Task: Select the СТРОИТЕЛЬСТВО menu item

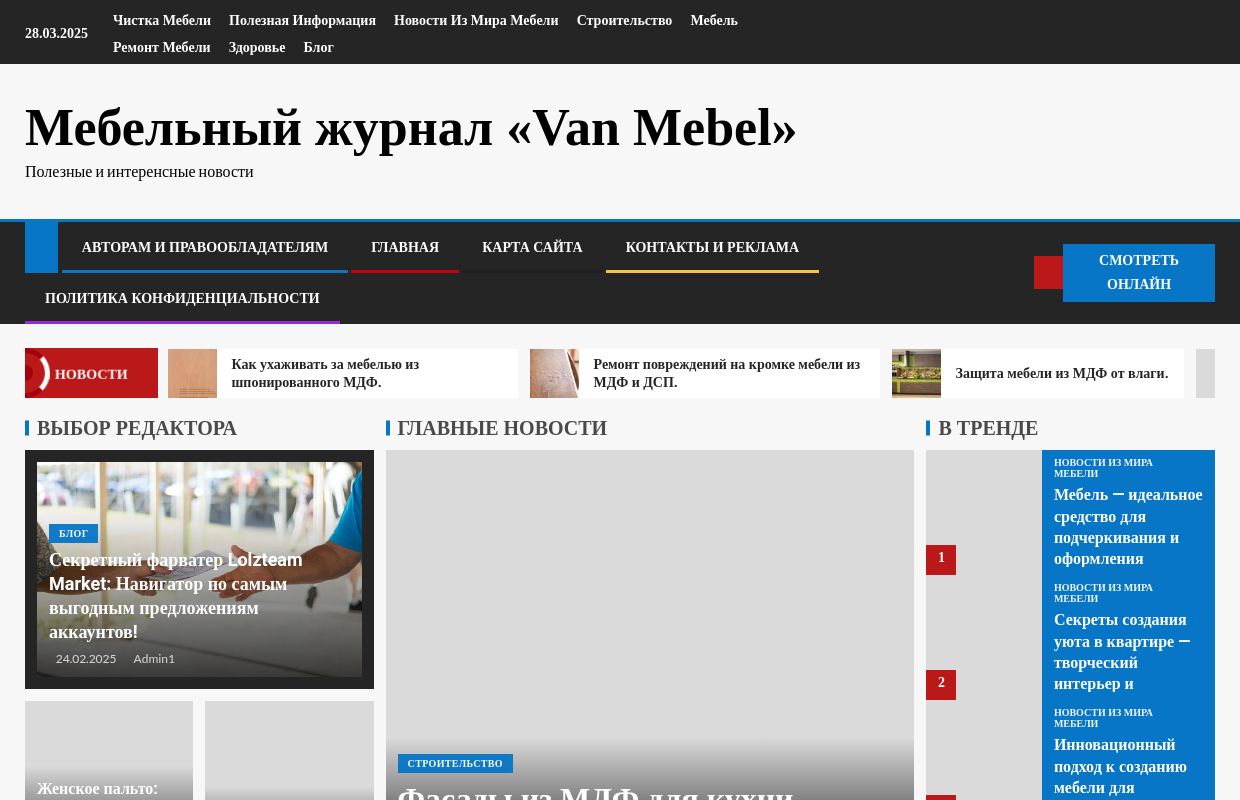Action: click(624, 20)
